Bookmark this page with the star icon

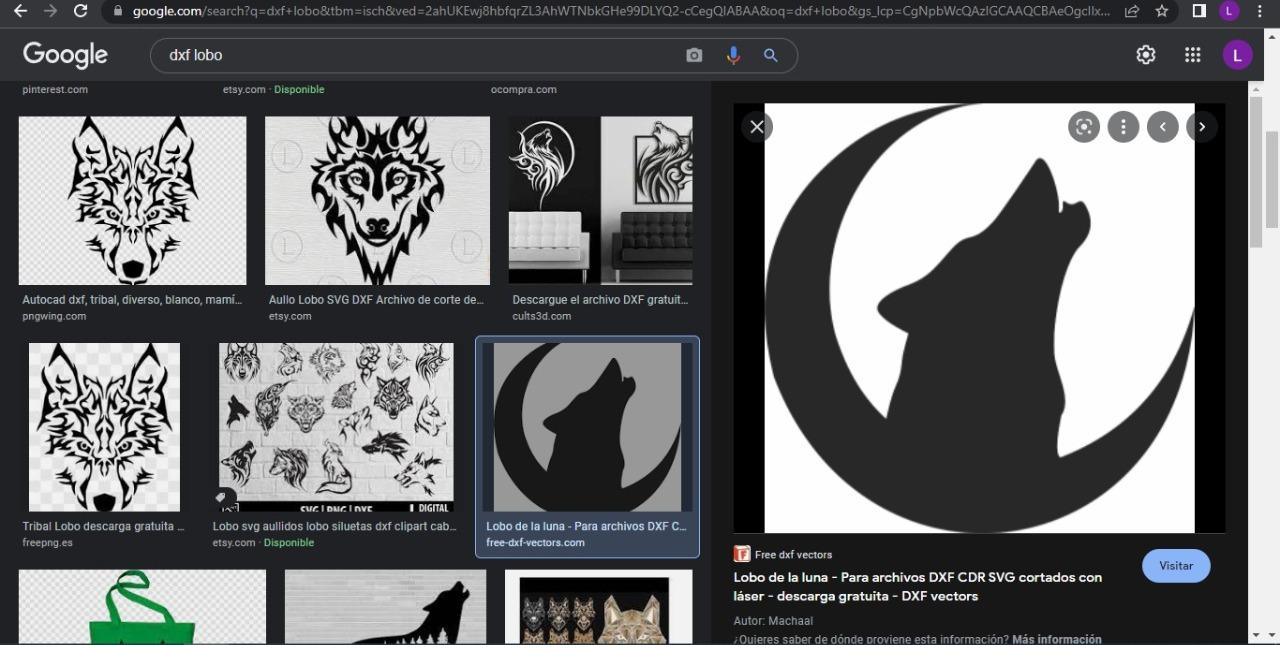[1161, 11]
